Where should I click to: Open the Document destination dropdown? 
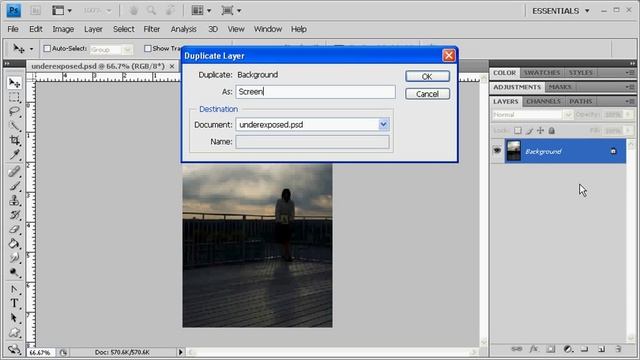point(383,124)
